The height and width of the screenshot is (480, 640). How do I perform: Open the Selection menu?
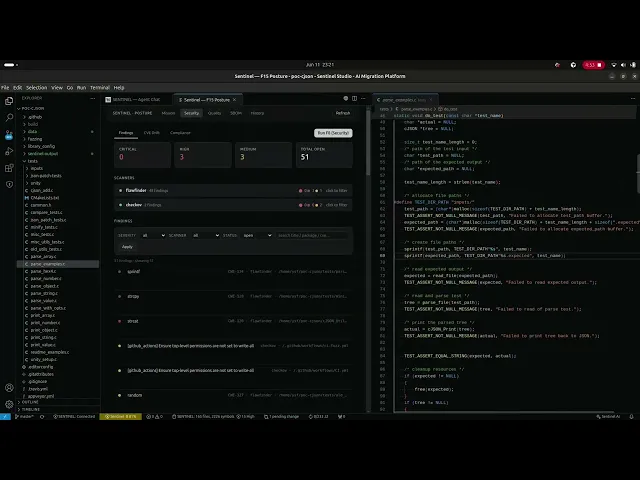[36, 87]
